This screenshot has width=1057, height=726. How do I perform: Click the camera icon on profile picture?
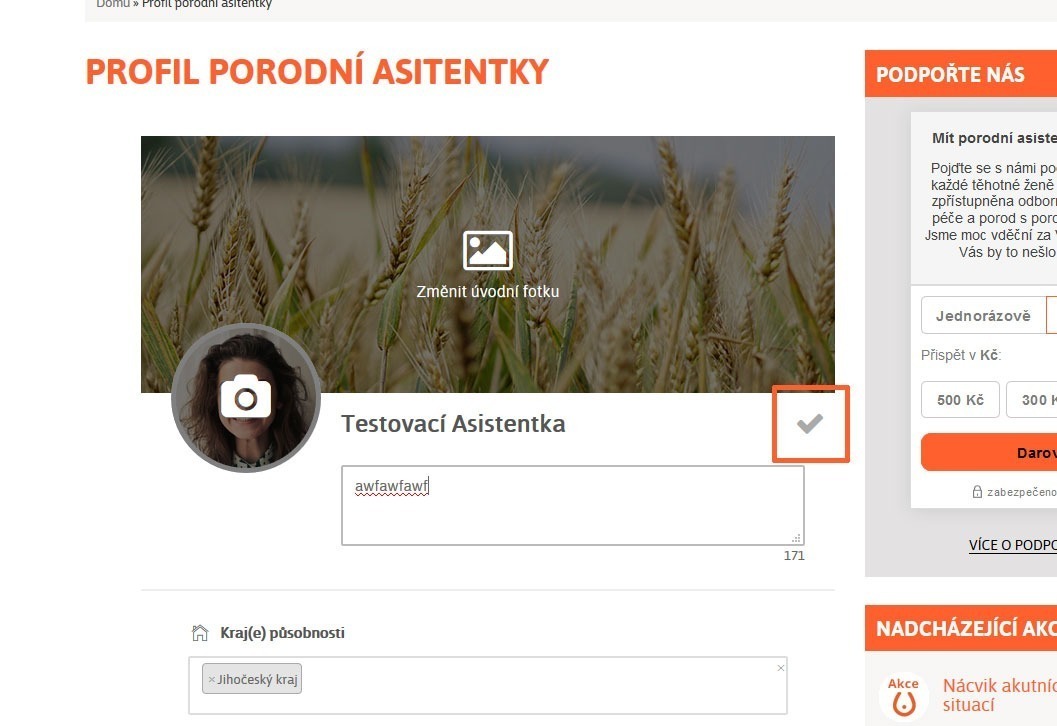(246, 396)
